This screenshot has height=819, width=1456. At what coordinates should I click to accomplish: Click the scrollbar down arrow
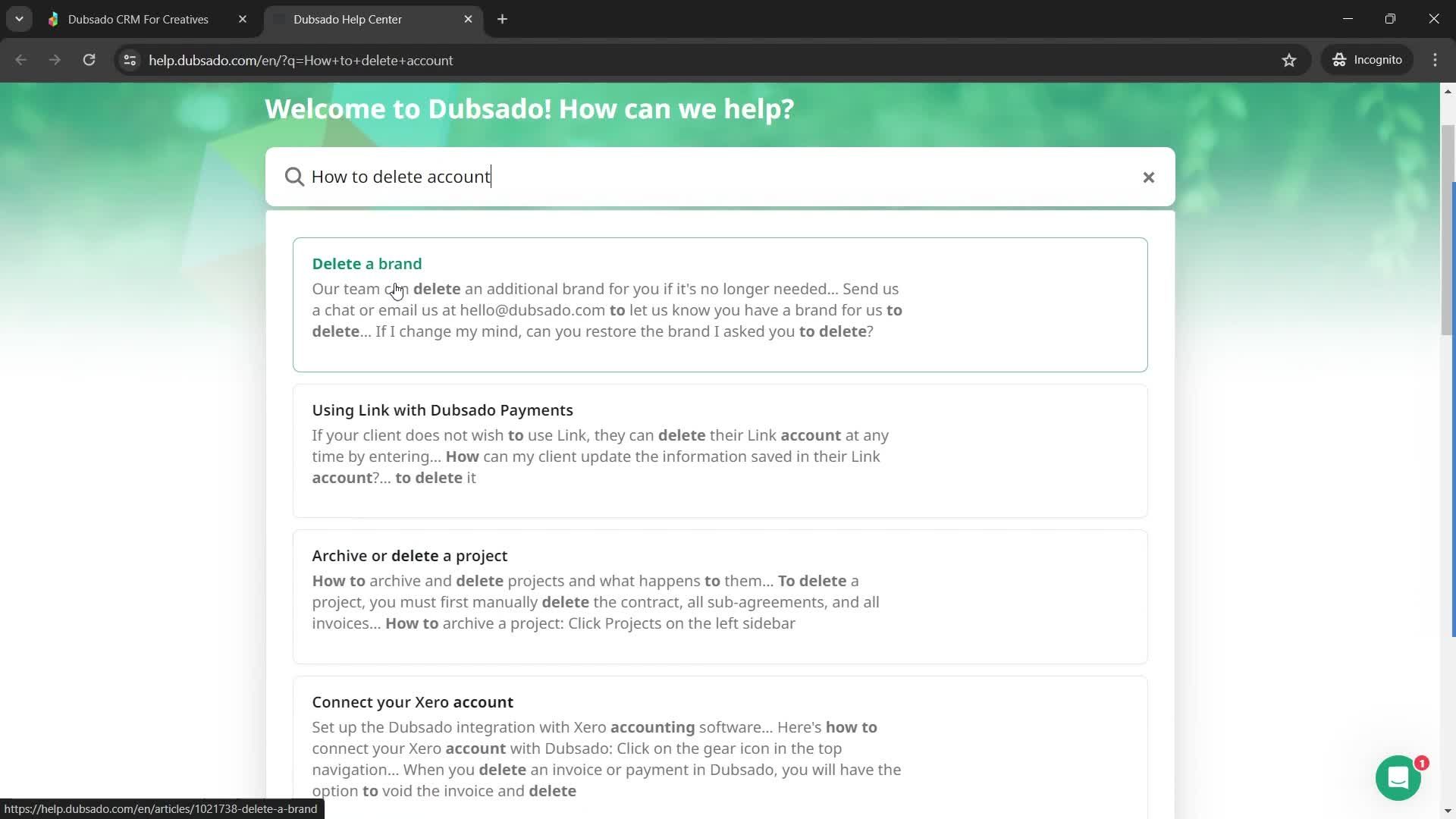(x=1447, y=811)
